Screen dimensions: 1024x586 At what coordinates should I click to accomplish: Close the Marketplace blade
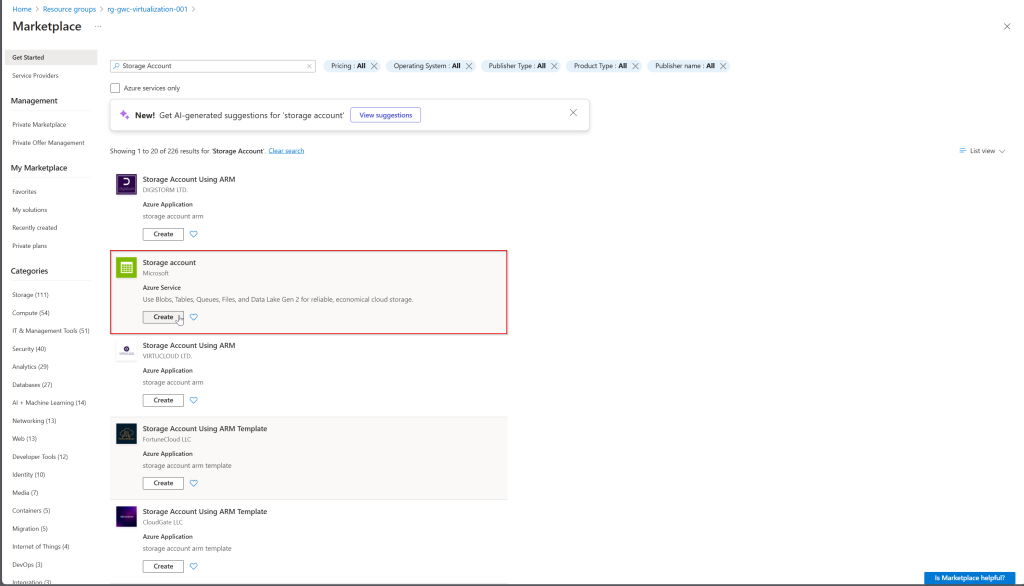coord(1006,27)
